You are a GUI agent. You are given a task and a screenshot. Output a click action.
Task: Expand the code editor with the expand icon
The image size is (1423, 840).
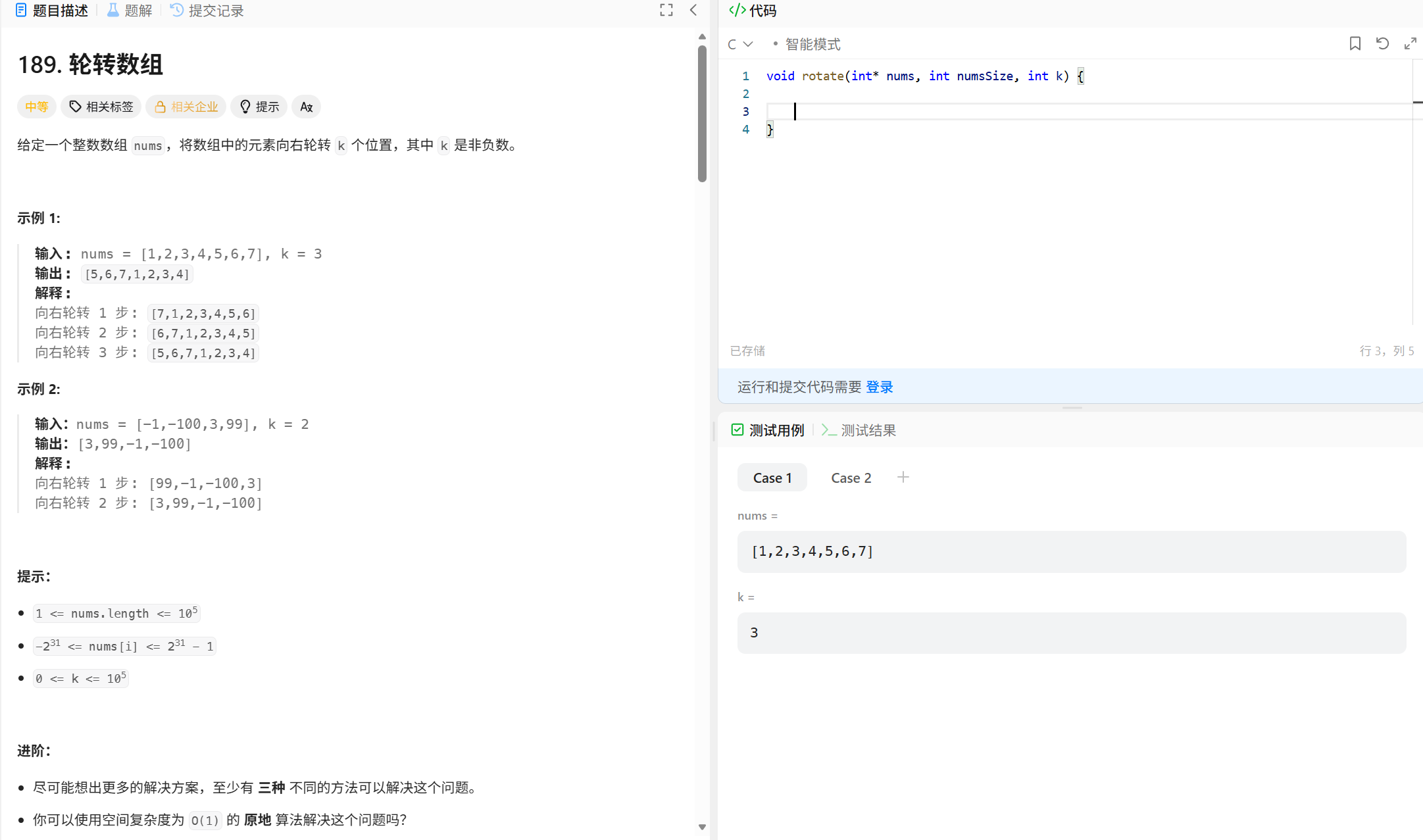click(x=1411, y=43)
